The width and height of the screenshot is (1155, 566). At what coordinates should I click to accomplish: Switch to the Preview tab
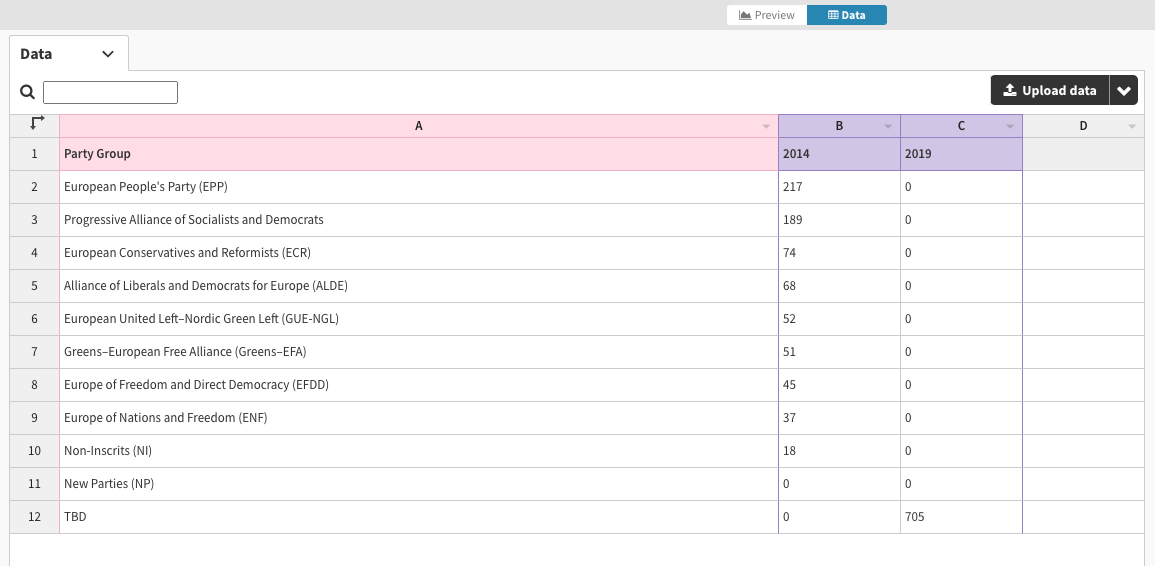[767, 15]
